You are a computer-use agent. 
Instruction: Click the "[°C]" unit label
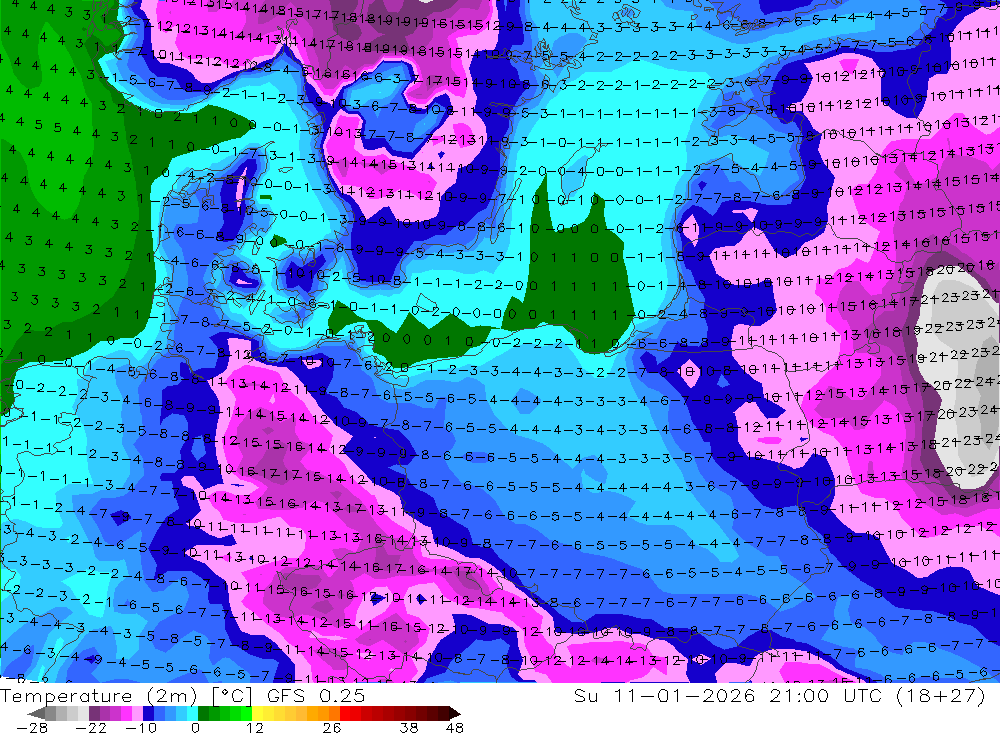pos(232,695)
